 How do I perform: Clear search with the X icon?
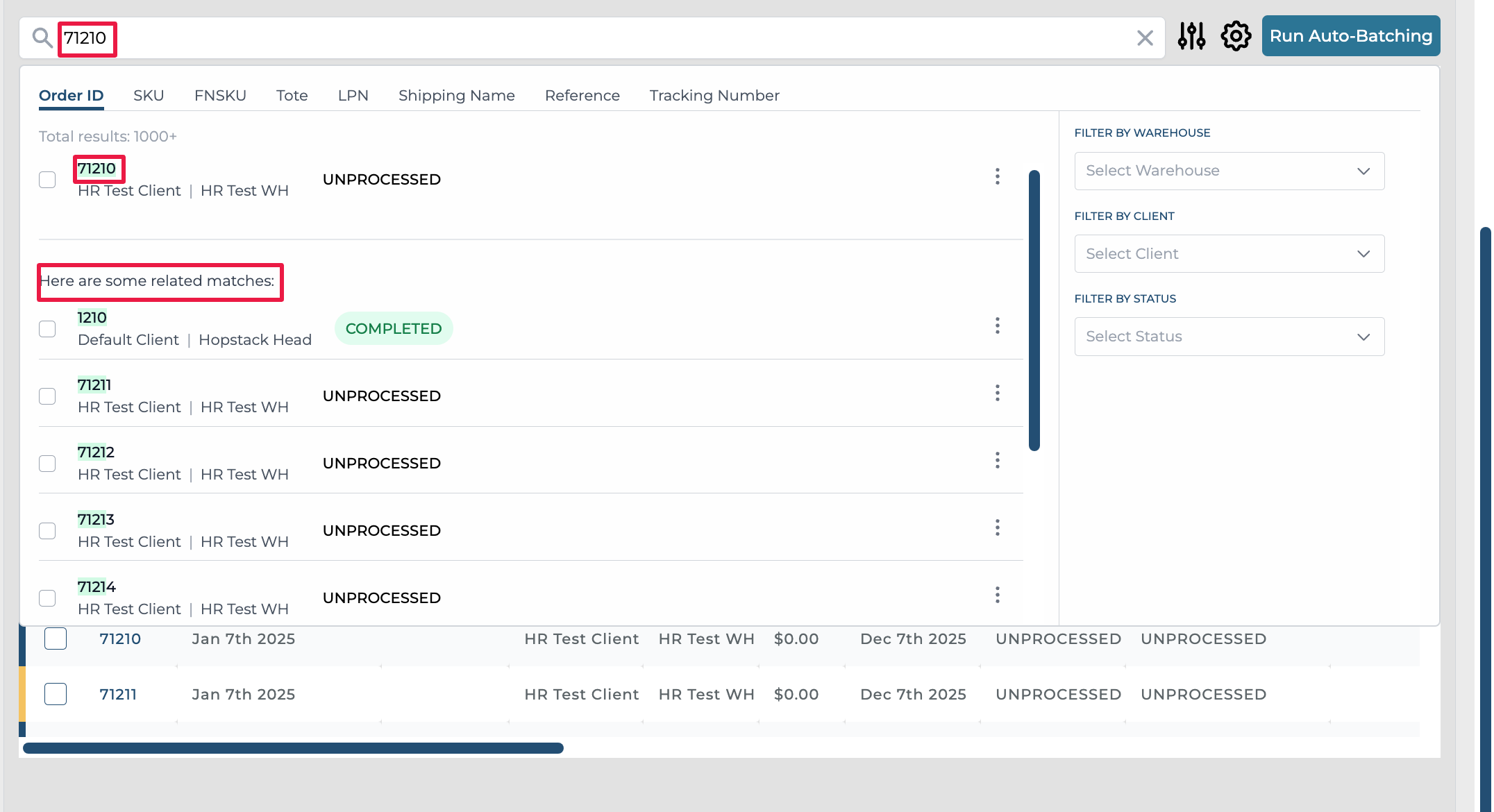pos(1145,38)
